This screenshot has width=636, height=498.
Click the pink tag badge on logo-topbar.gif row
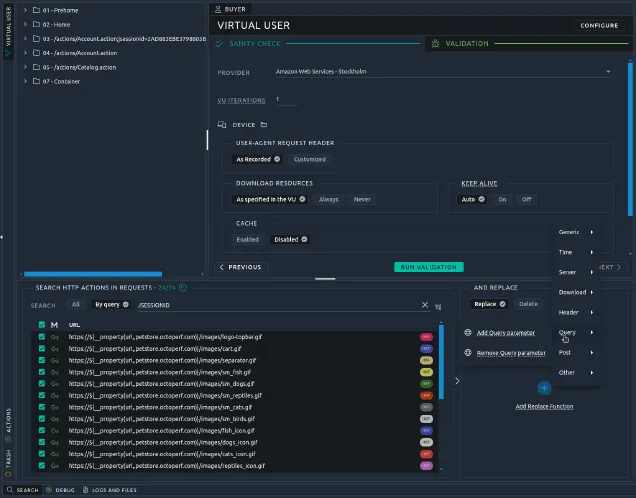coord(426,337)
